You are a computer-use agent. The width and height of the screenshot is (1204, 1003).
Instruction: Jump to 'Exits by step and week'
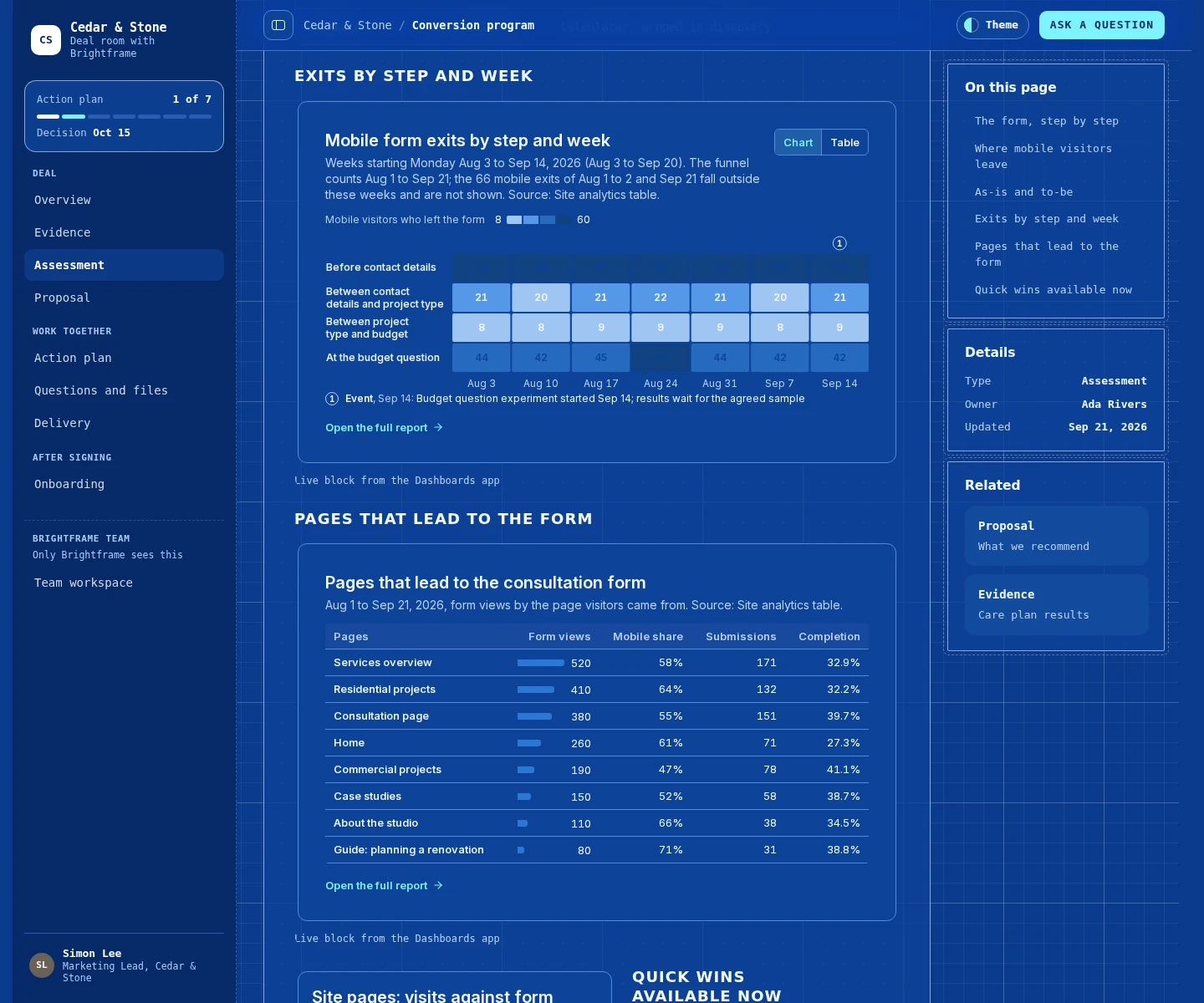[x=1046, y=218]
